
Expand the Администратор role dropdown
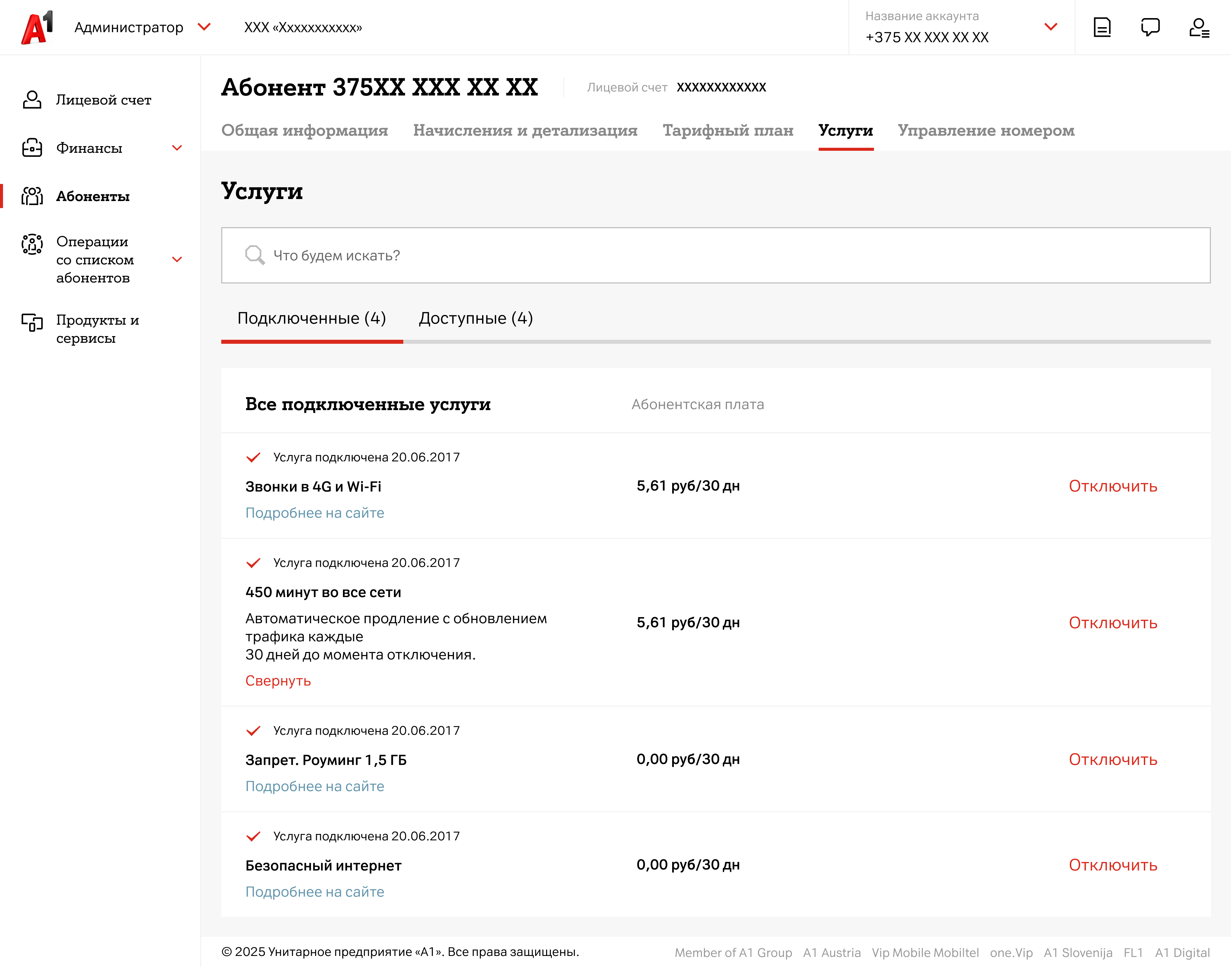pos(204,27)
